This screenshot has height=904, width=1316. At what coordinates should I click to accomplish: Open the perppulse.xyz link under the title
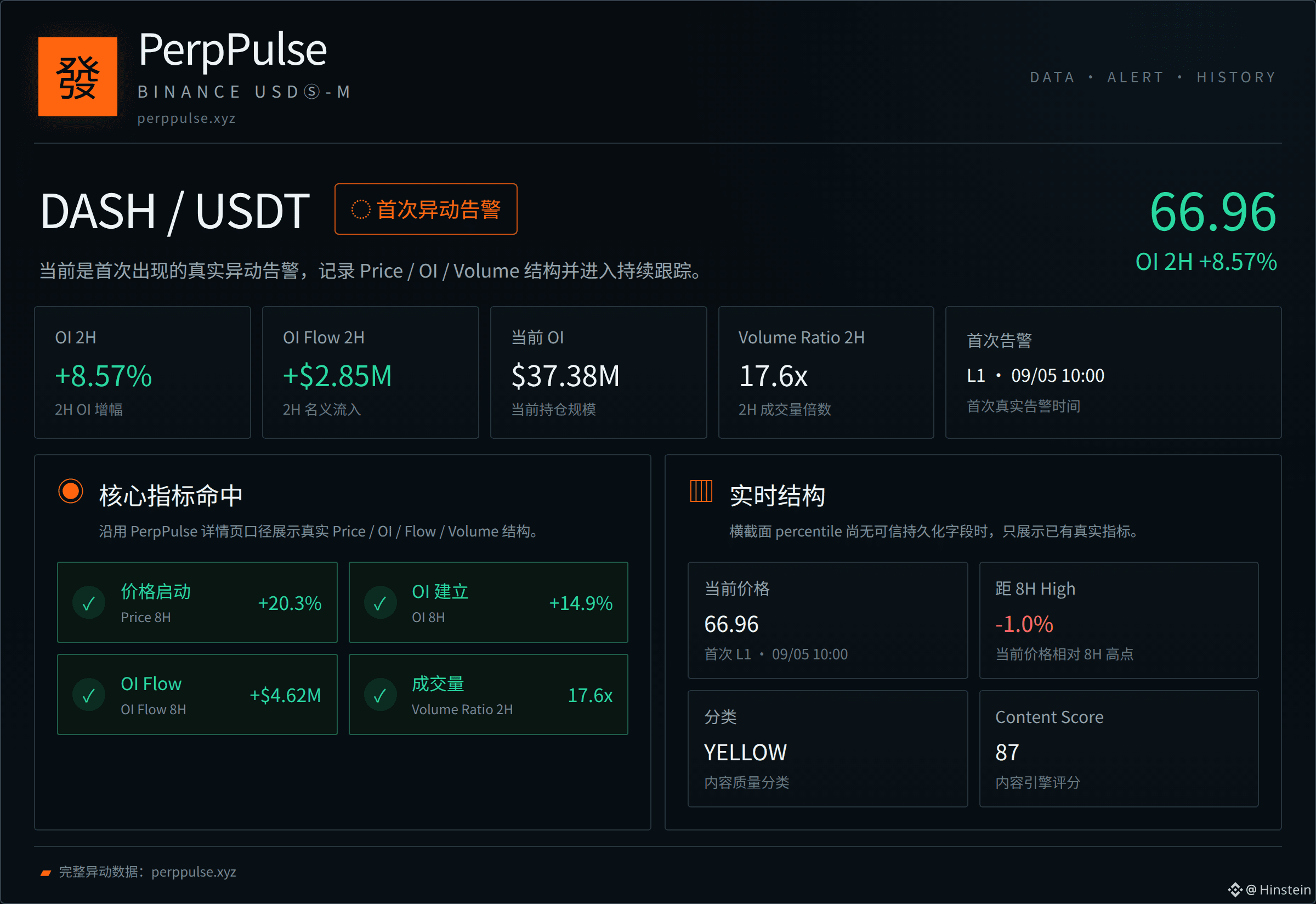[186, 118]
